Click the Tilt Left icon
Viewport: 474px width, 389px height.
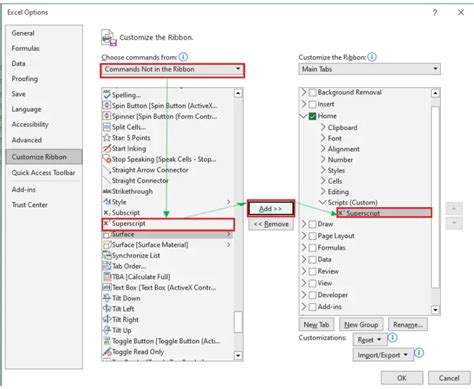[107, 309]
